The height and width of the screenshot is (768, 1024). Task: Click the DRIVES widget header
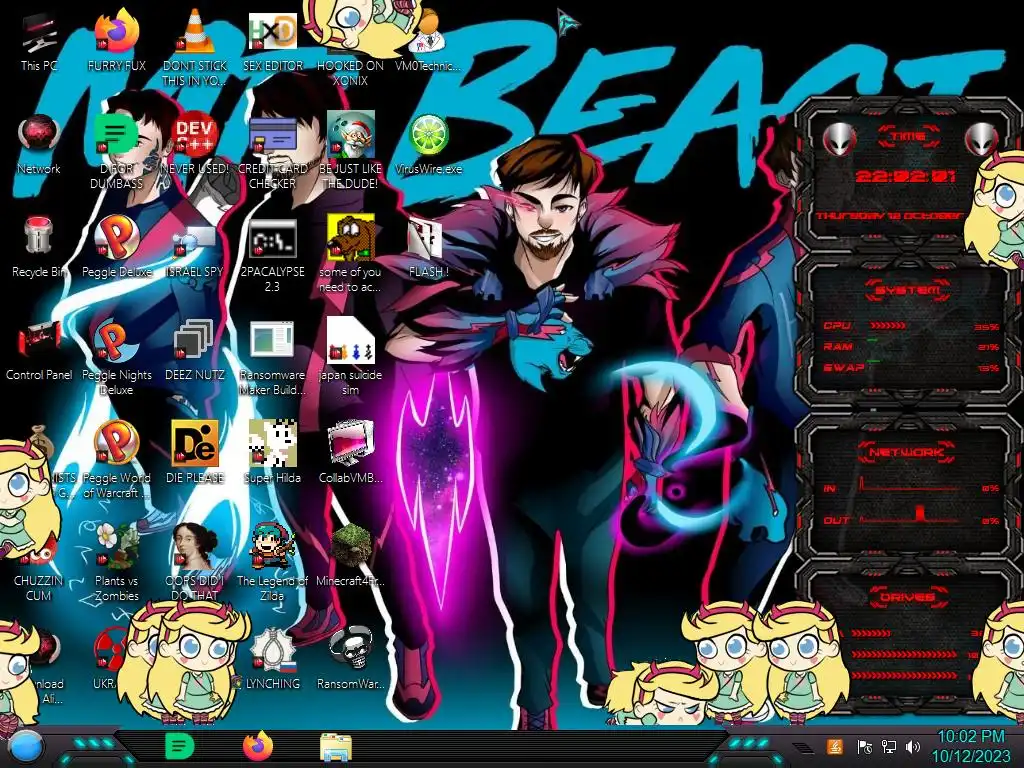click(x=908, y=597)
